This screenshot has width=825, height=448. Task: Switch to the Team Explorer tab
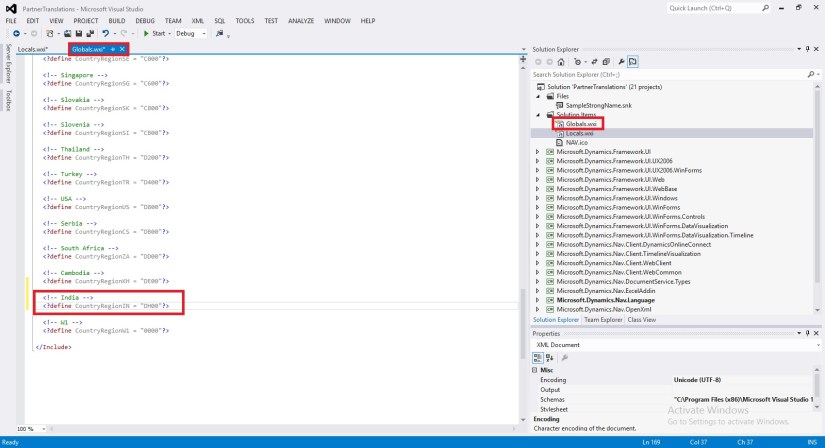click(x=604, y=320)
